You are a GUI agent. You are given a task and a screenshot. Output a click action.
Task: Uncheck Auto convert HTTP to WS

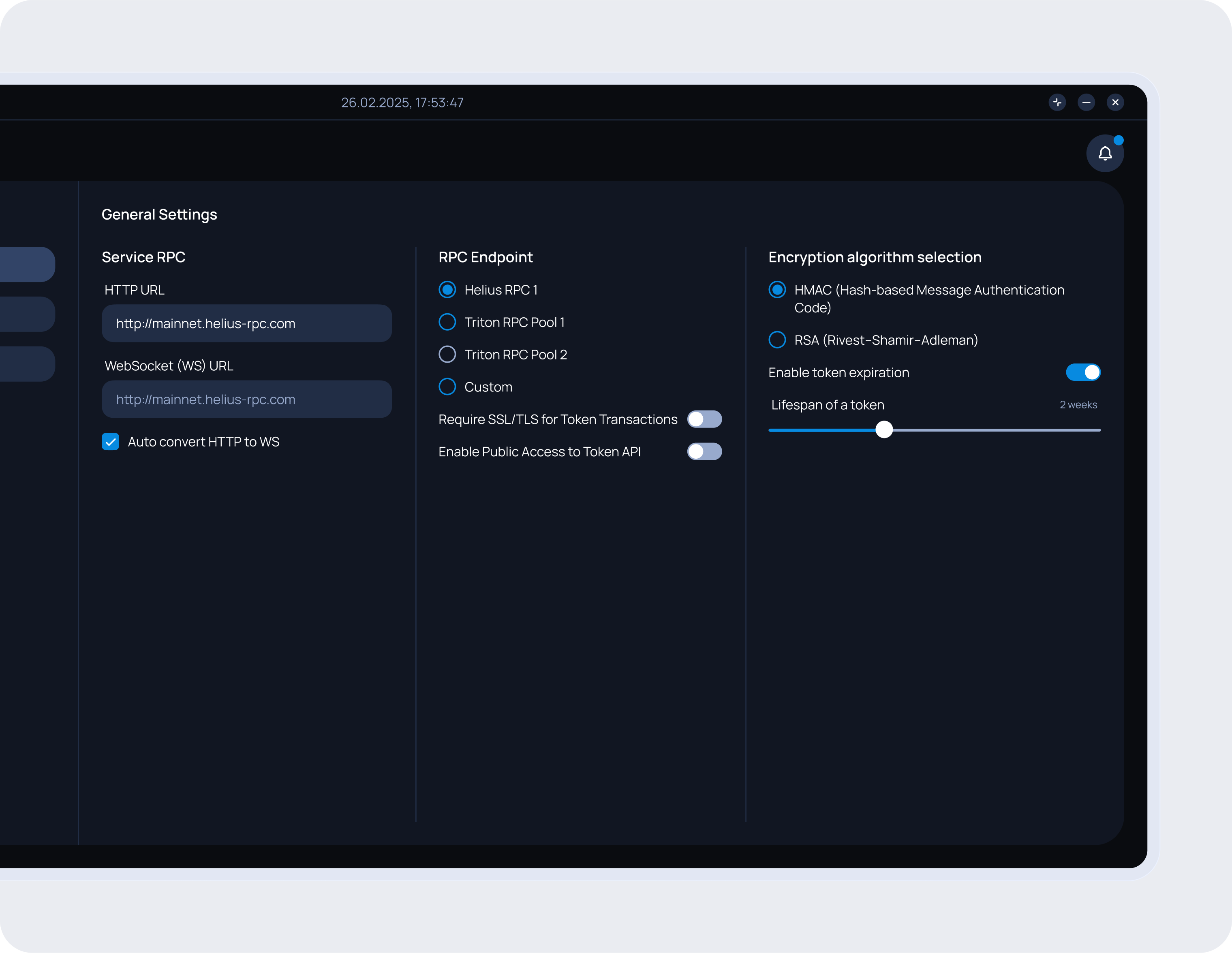[x=111, y=442]
